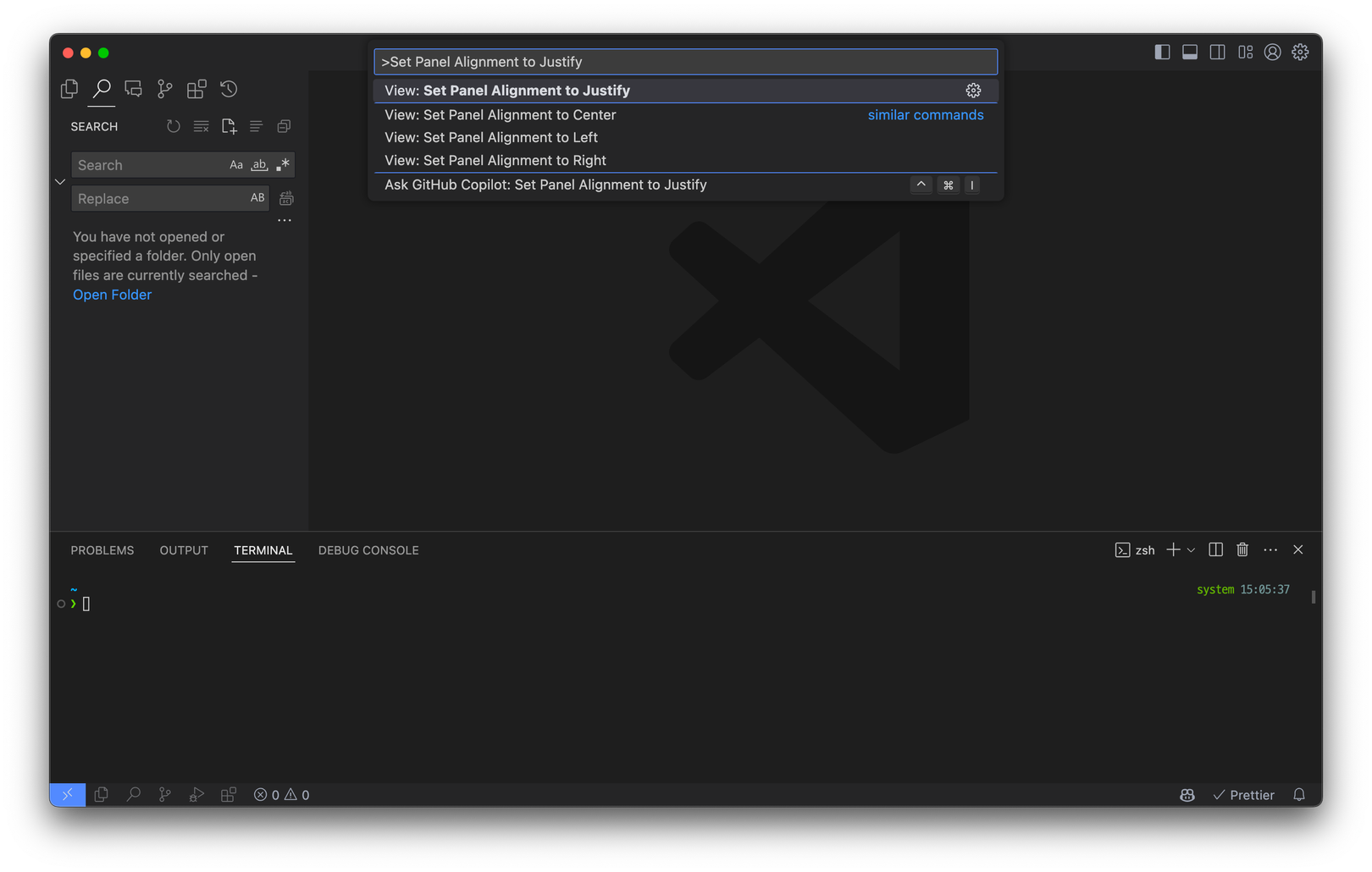1372x872 pixels.
Task: Click the Kill Terminal trash icon
Action: [1242, 549]
